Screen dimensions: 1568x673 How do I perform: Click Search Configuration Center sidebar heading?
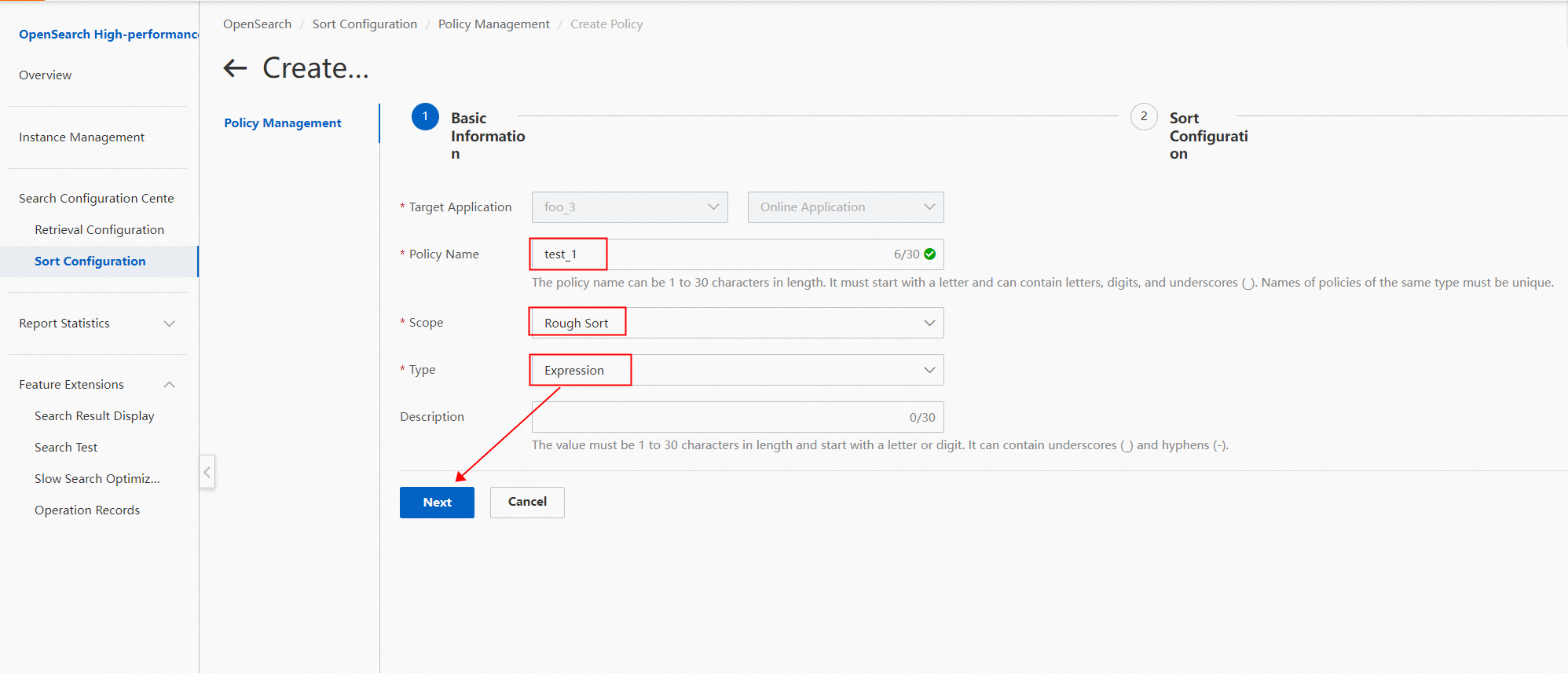pyautogui.click(x=97, y=199)
